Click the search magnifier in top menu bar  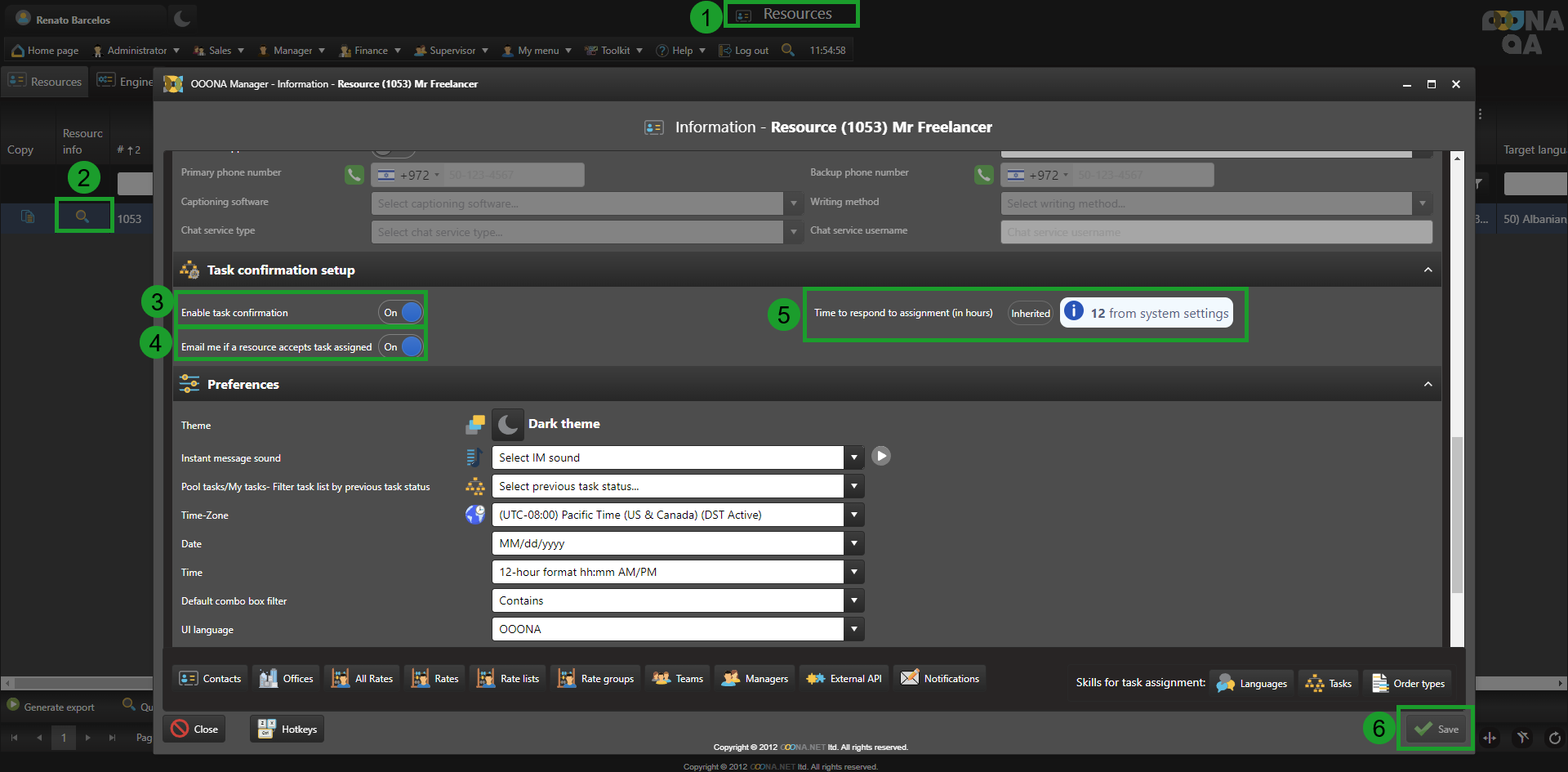pyautogui.click(x=787, y=50)
